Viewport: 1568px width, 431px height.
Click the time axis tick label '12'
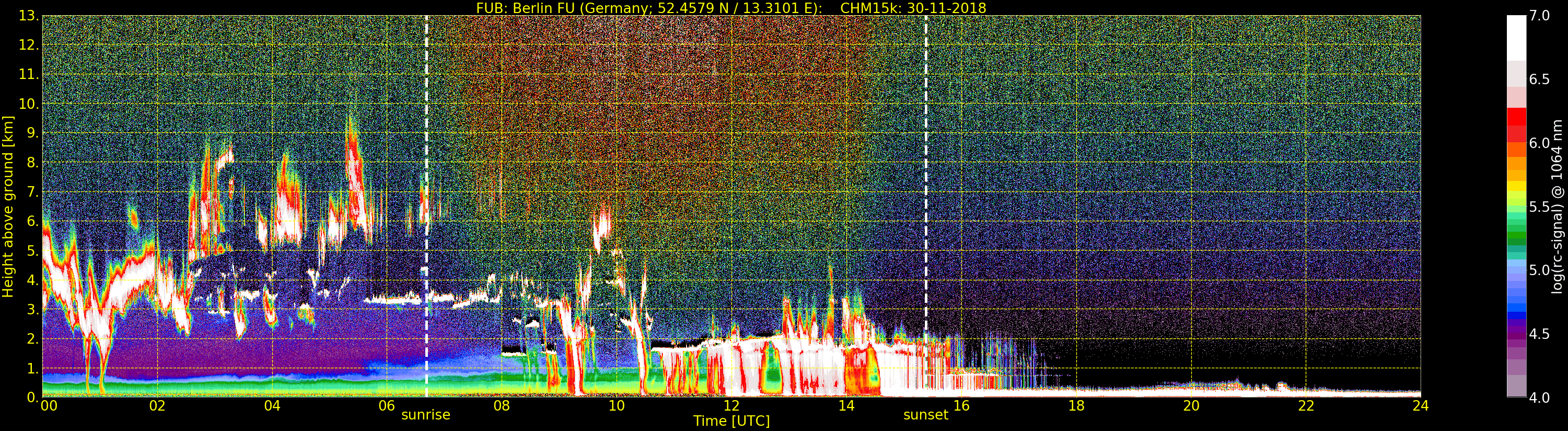click(x=731, y=405)
